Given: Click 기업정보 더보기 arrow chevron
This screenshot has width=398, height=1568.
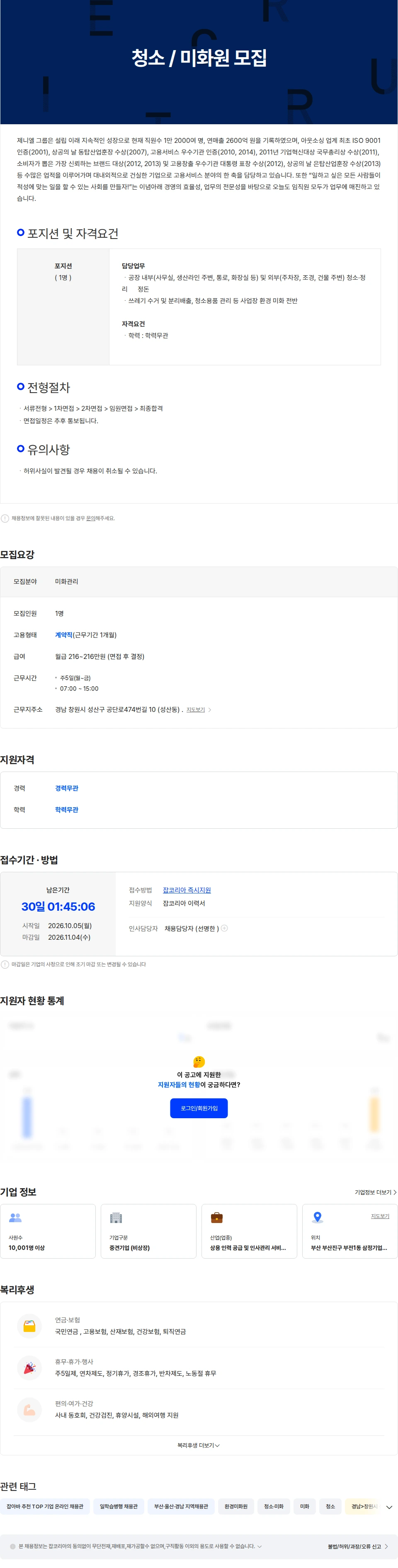Looking at the screenshot, I should tap(395, 1192).
